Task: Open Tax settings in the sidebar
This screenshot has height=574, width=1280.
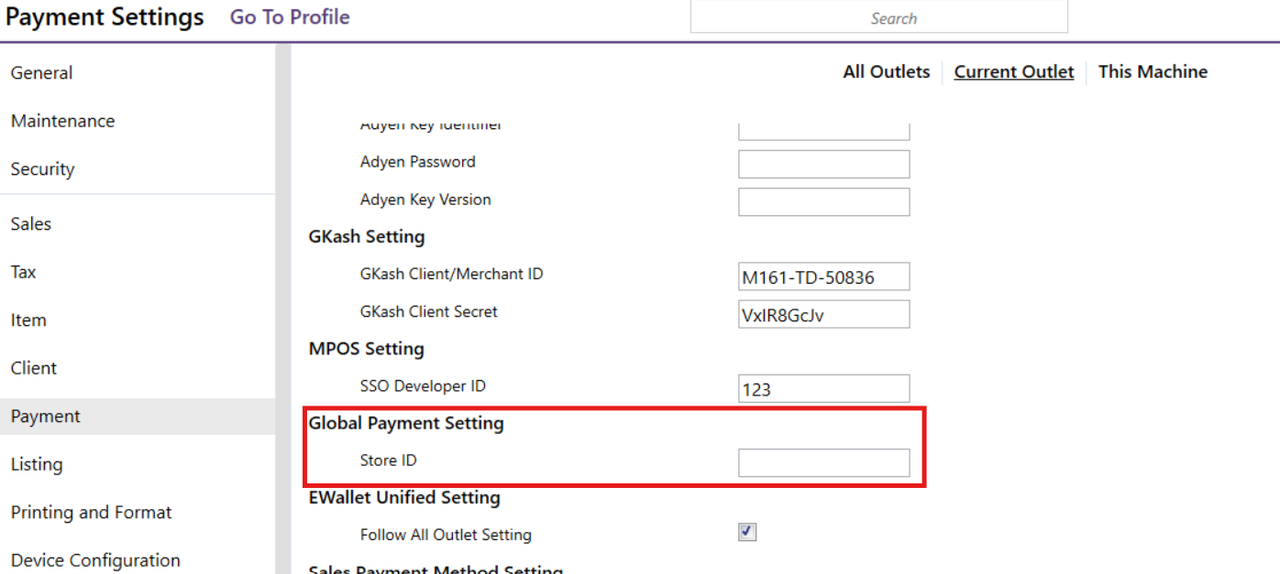Action: (24, 272)
